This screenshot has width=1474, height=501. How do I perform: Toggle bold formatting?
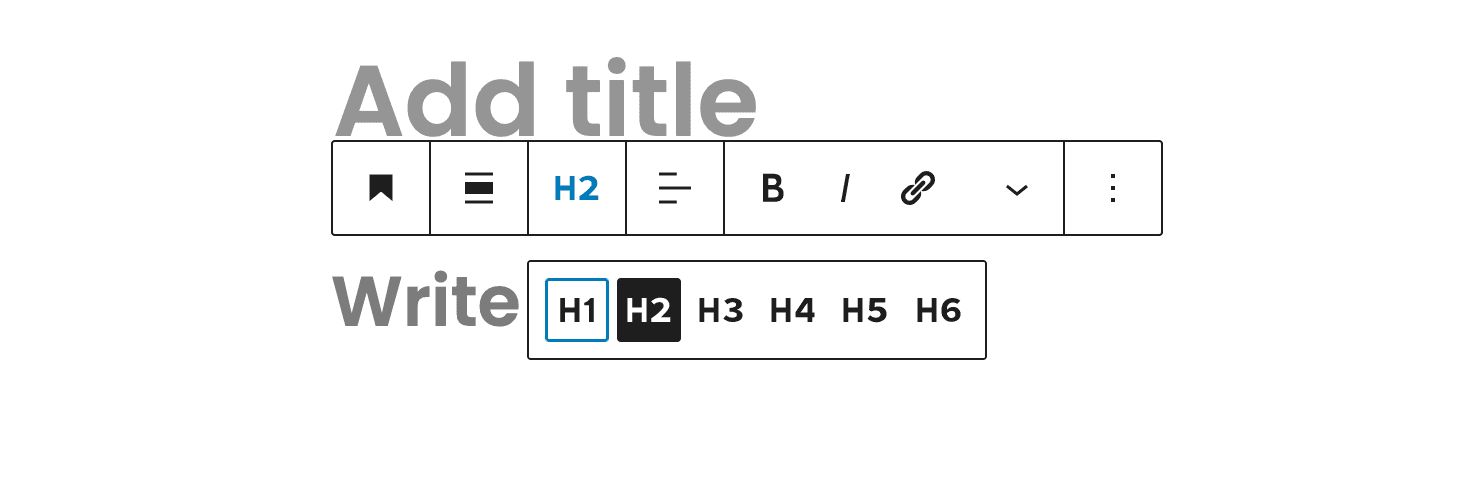point(772,188)
